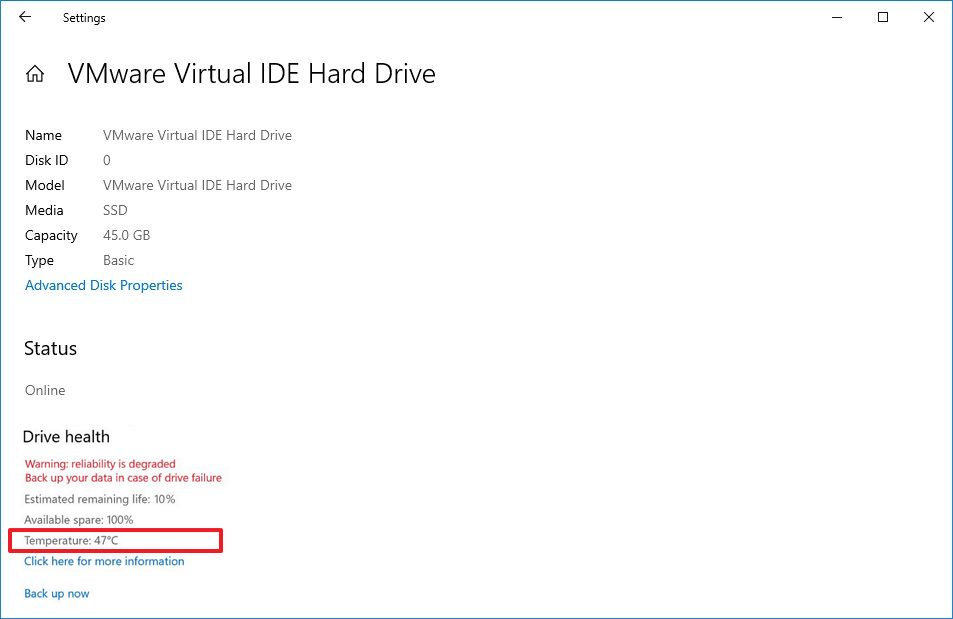Click the Drive health heading
The image size is (953, 619).
(x=66, y=437)
